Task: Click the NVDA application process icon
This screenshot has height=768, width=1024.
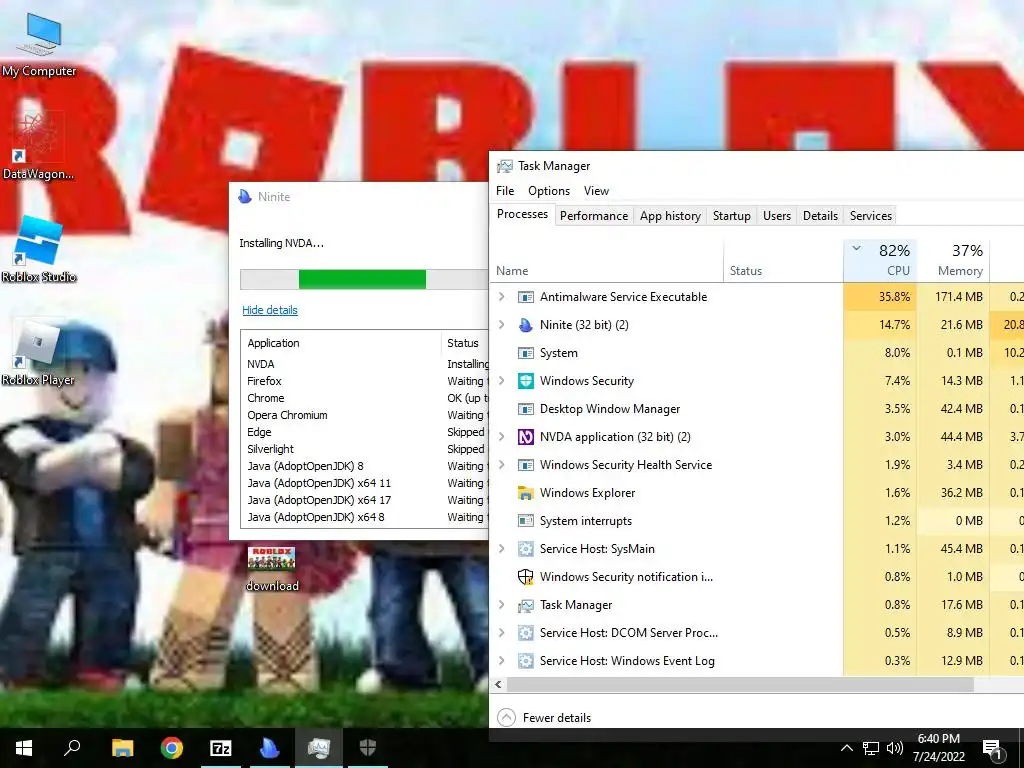Action: point(526,437)
